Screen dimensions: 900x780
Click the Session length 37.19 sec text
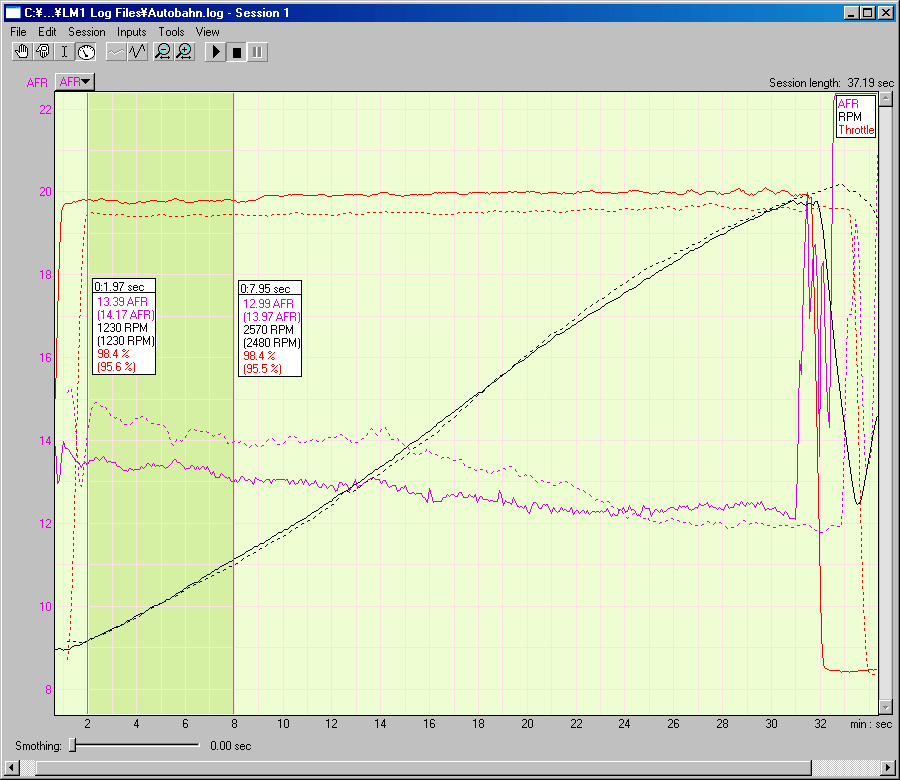coord(831,83)
